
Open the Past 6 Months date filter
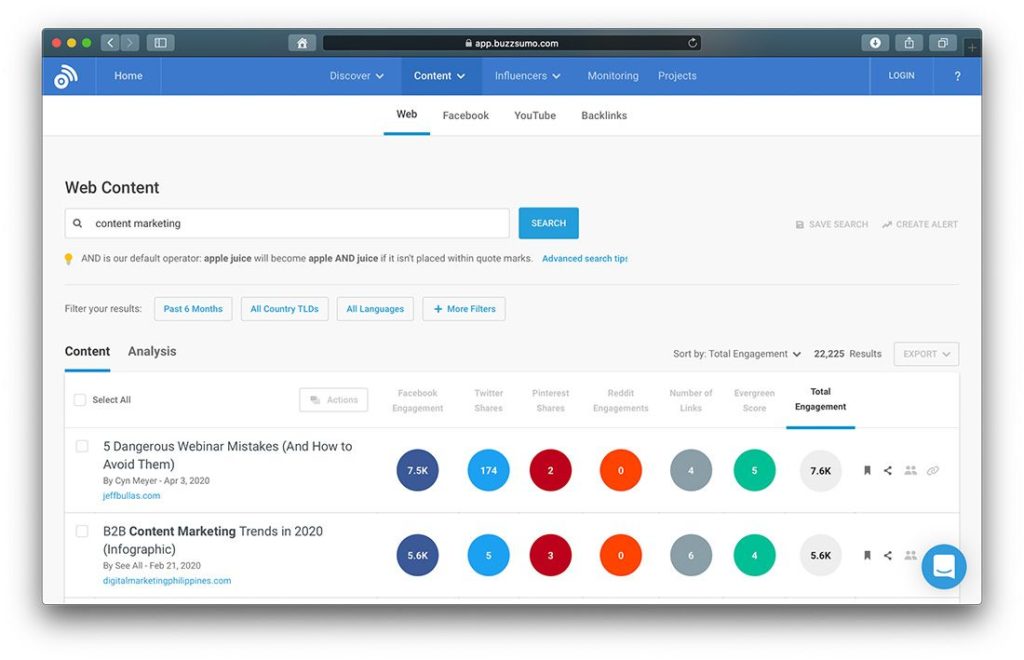point(193,309)
